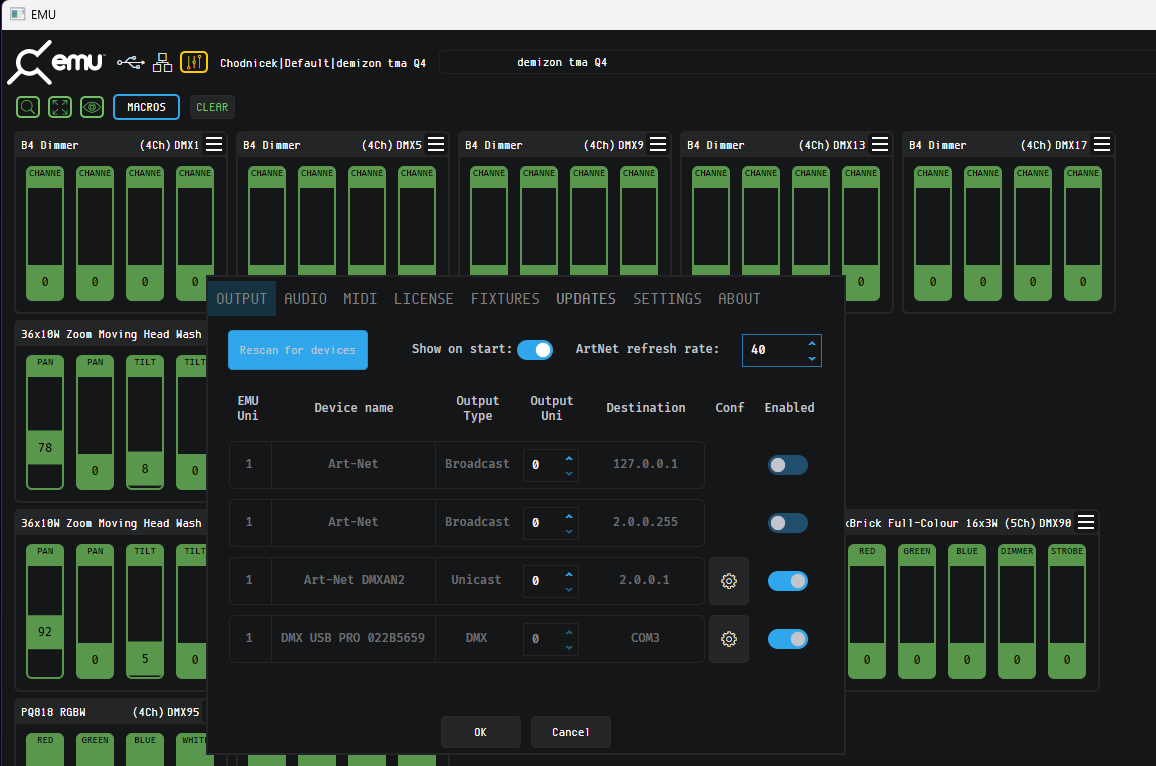1156x766 pixels.
Task: Enable the Art-Net 127.0.0.1 broadcast output
Action: (x=787, y=465)
